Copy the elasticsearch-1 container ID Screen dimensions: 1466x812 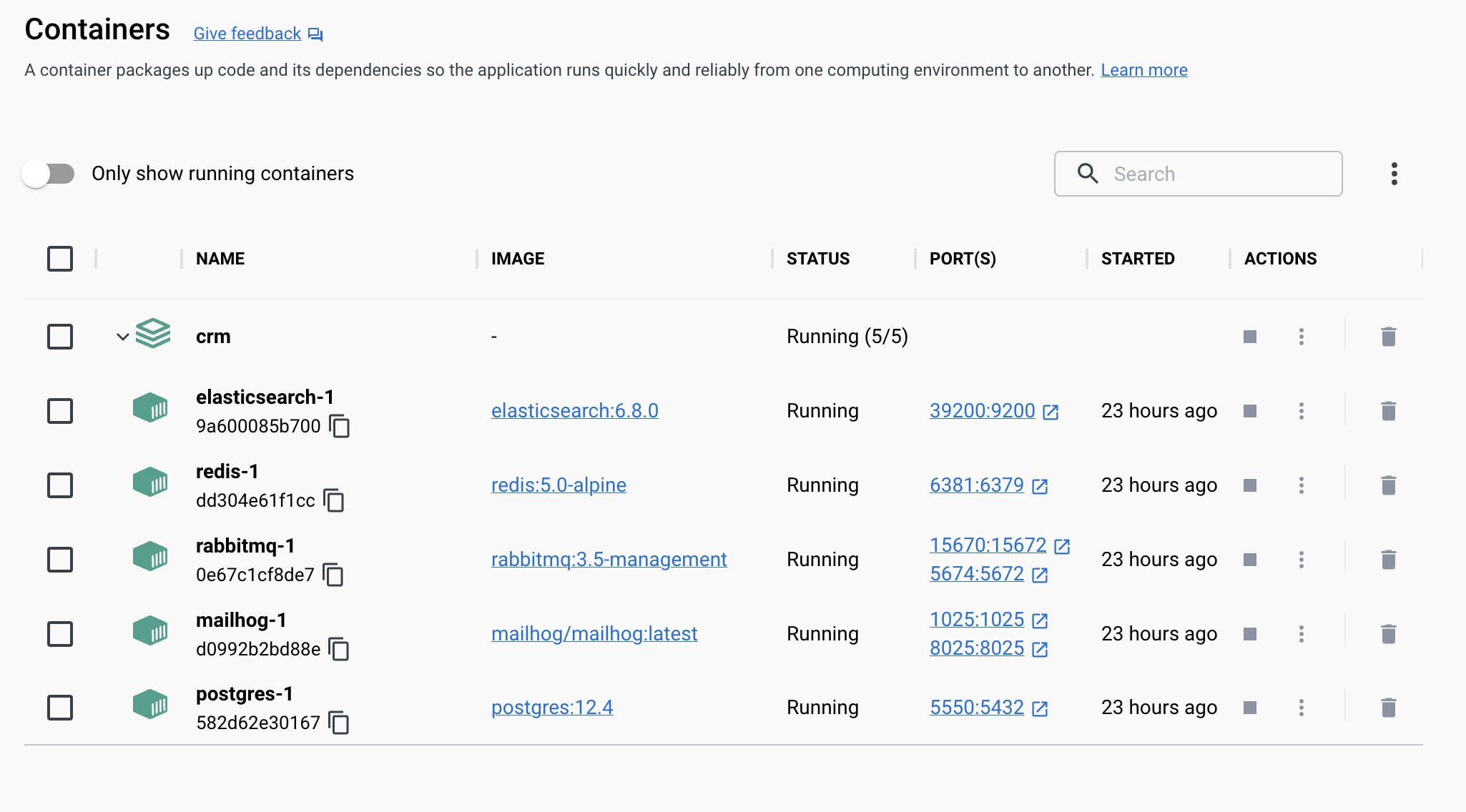coord(339,426)
